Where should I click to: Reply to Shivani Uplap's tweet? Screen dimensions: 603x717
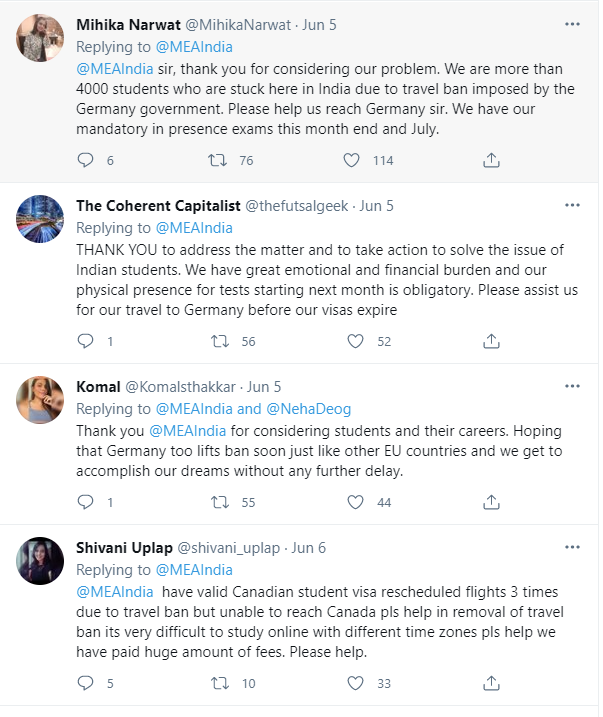[85, 684]
